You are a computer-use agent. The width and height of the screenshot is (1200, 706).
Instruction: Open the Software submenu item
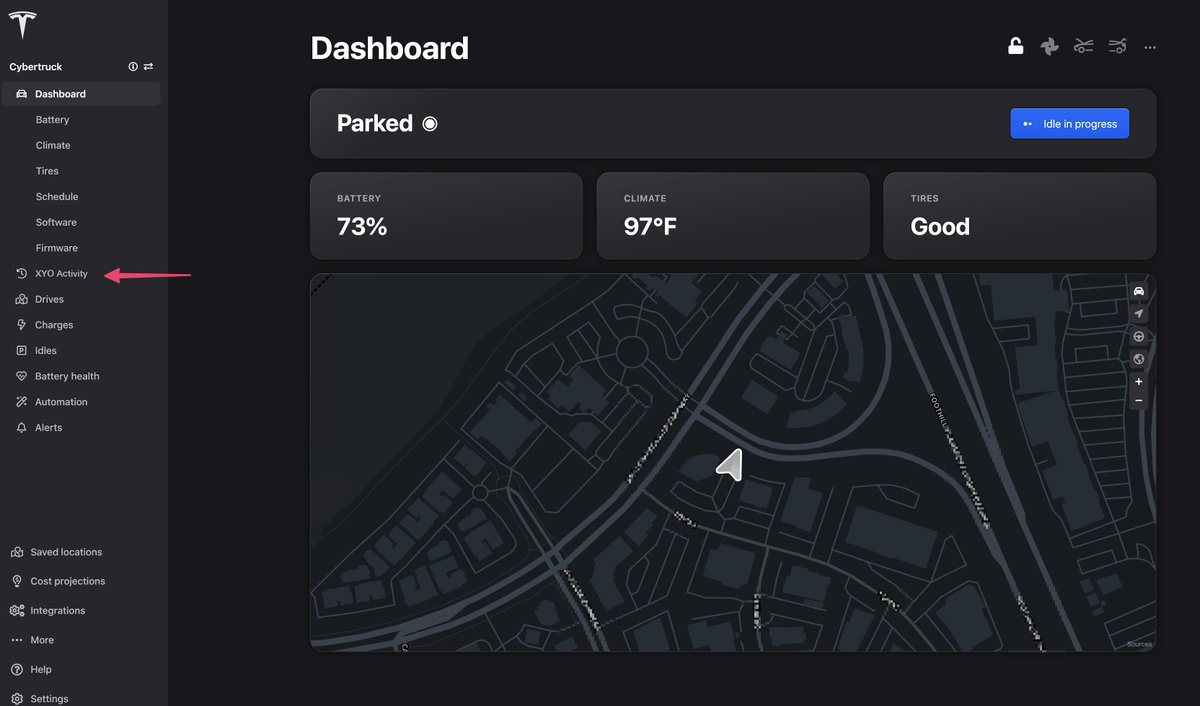[56, 222]
